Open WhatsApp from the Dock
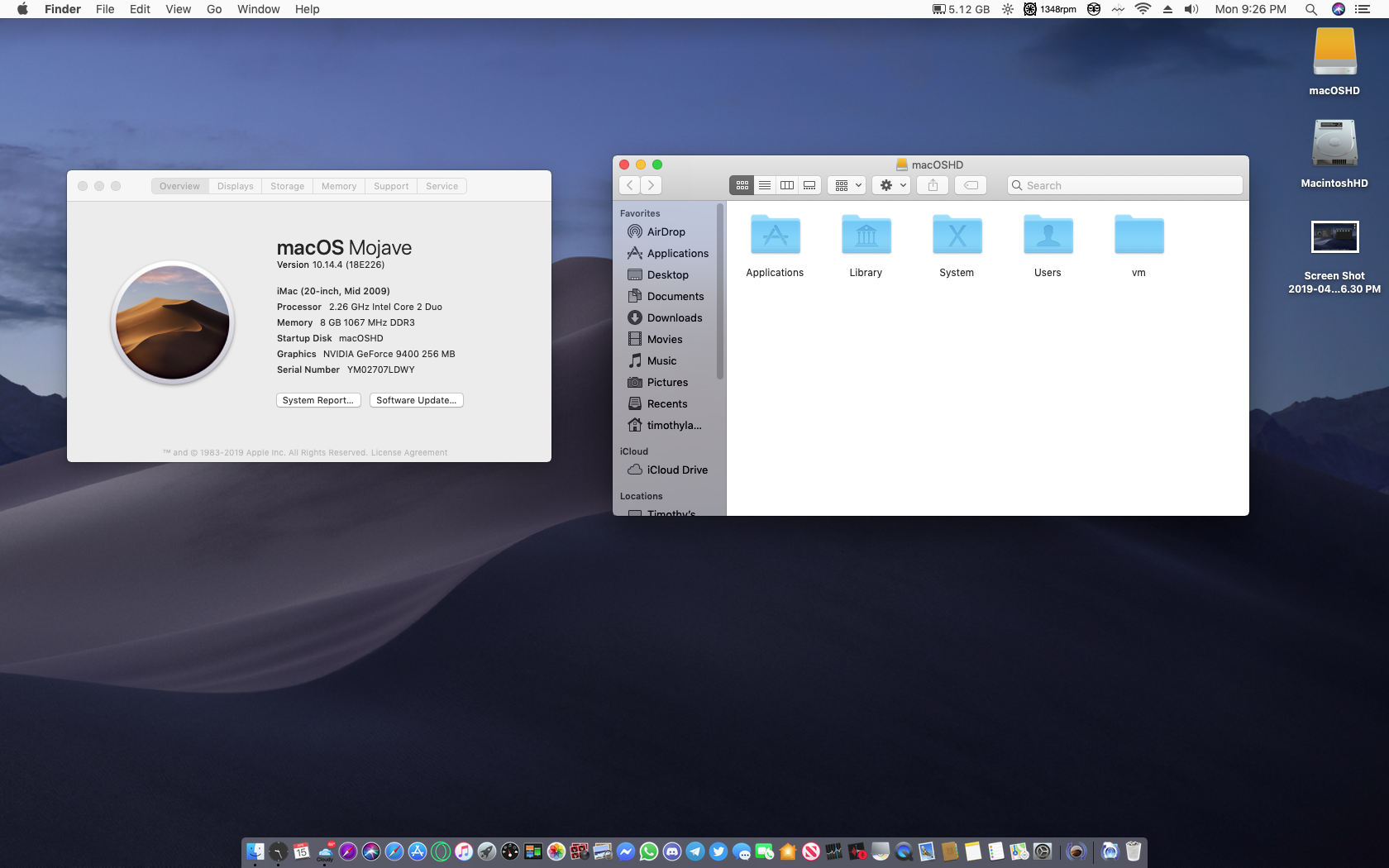The width and height of the screenshot is (1389, 868). [x=649, y=851]
